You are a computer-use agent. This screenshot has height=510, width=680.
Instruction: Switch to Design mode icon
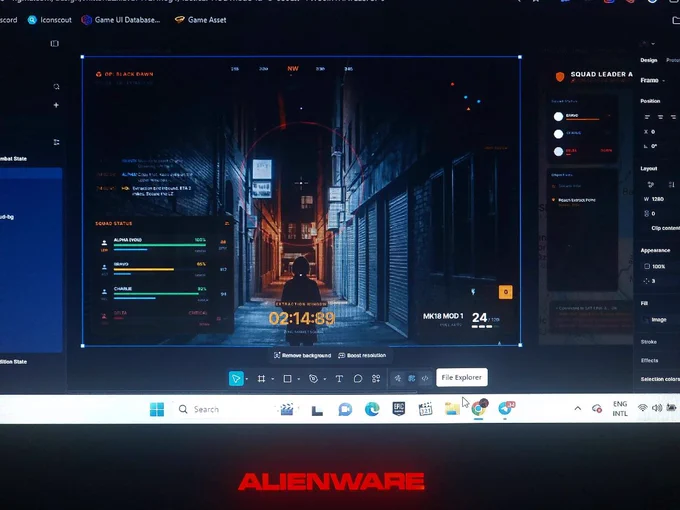tap(412, 379)
